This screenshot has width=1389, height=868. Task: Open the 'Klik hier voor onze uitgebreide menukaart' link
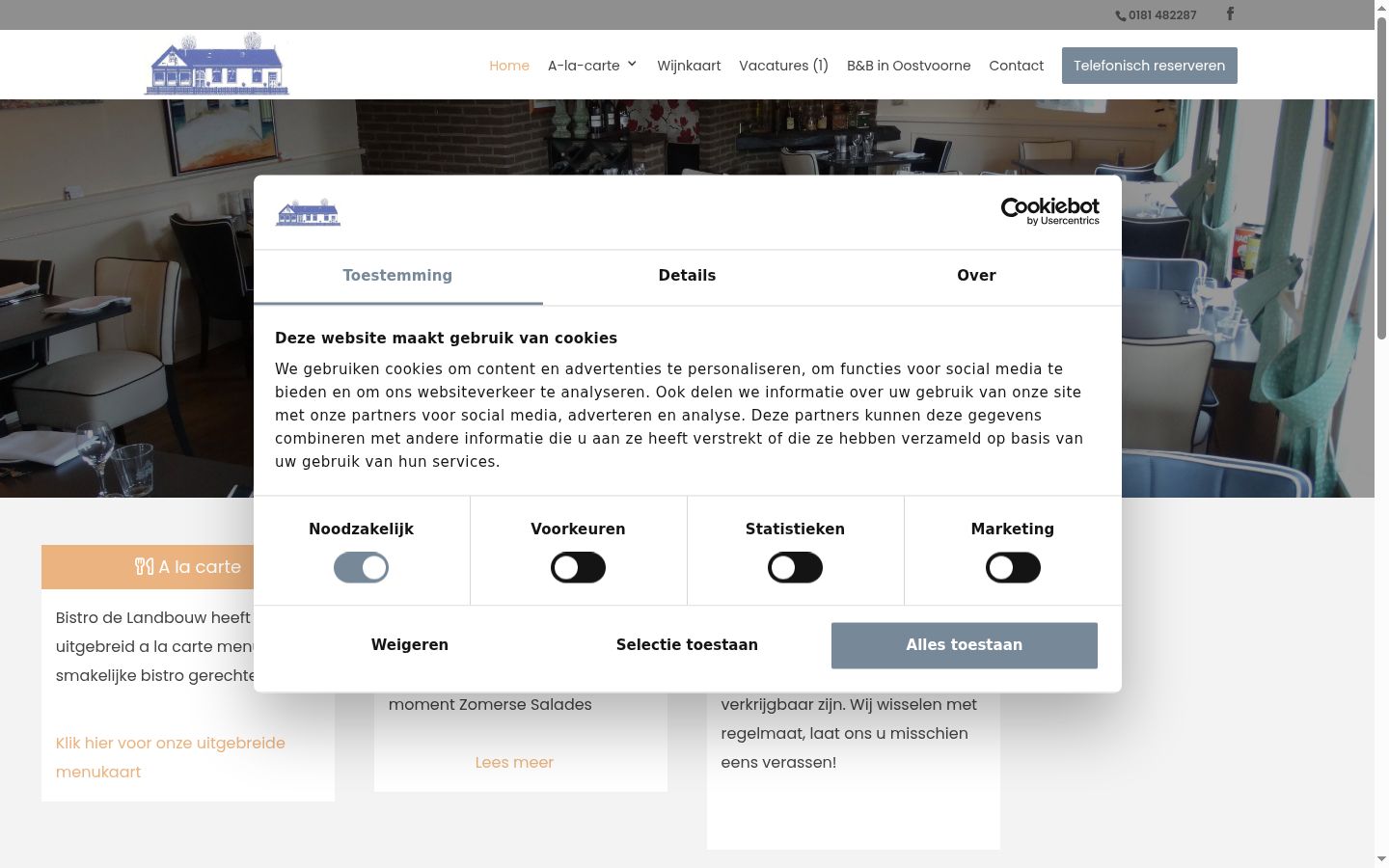click(171, 757)
